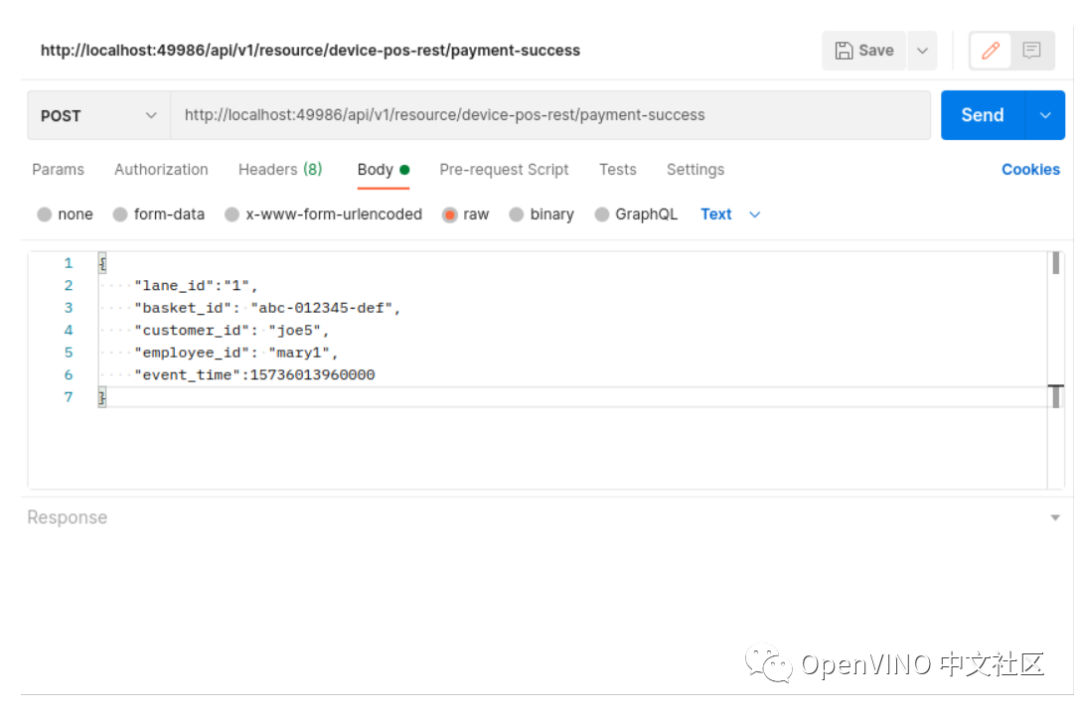Click the request URL input field
1080x715 pixels.
point(550,115)
